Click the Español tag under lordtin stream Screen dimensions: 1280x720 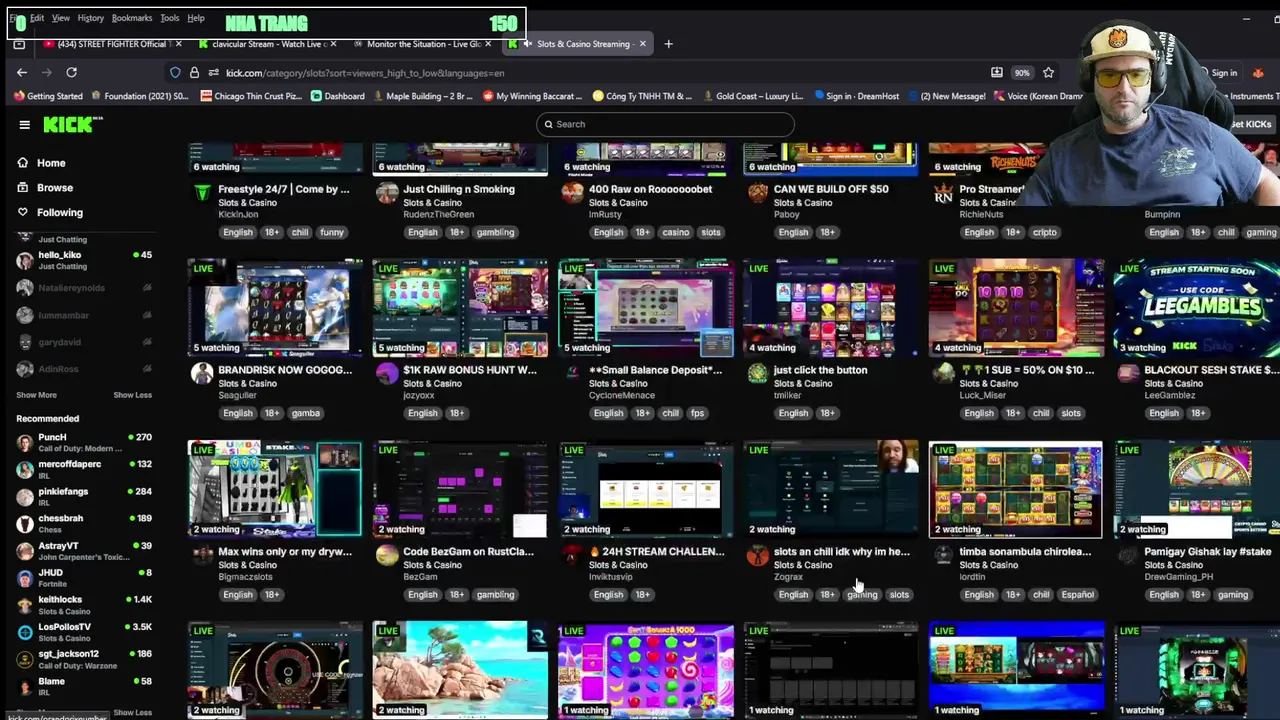click(x=1077, y=594)
